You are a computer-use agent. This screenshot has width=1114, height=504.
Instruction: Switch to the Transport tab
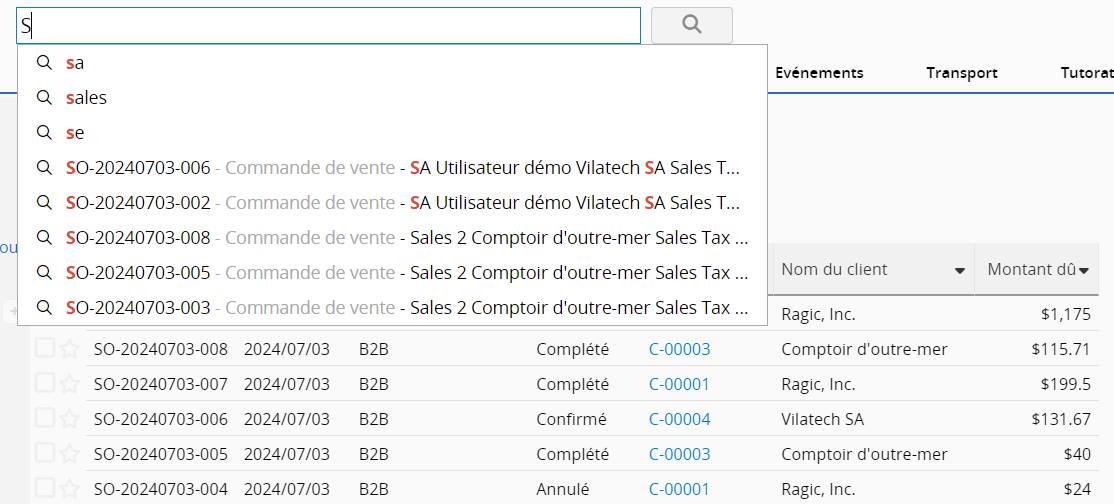coord(961,73)
